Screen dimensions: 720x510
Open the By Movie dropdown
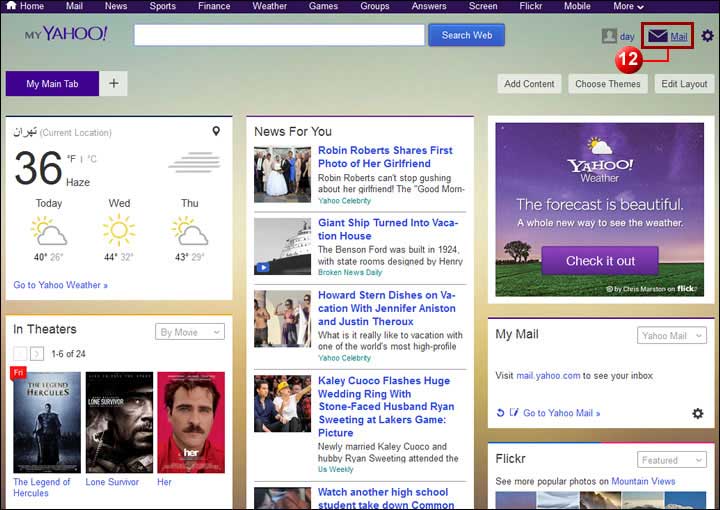(190, 332)
